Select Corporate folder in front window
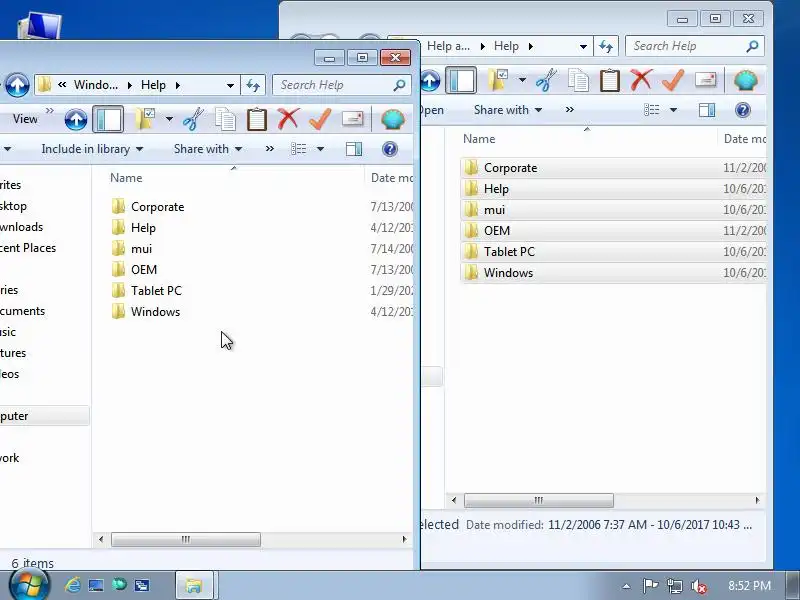 (158, 207)
